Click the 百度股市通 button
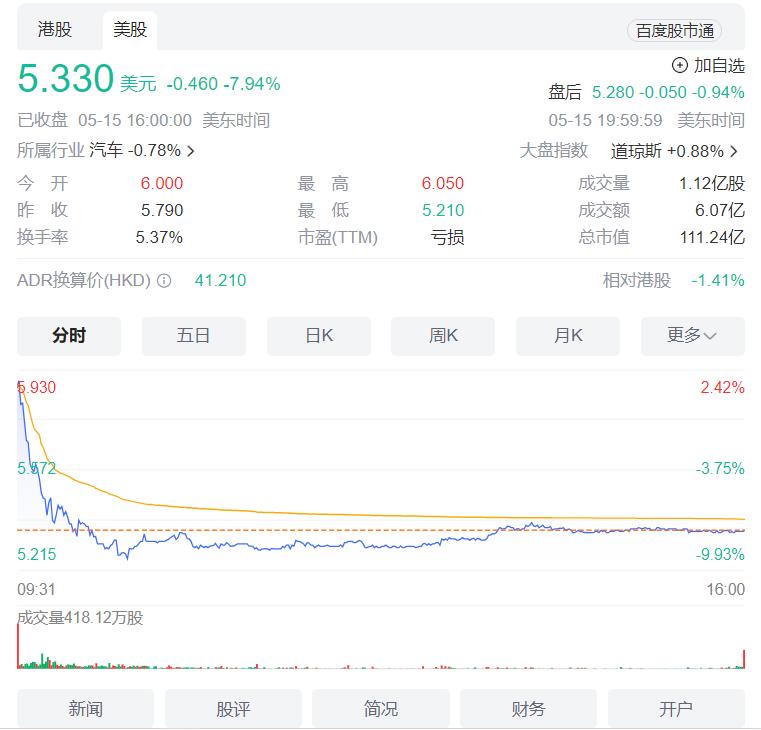The width and height of the screenshot is (761, 730). pos(676,31)
